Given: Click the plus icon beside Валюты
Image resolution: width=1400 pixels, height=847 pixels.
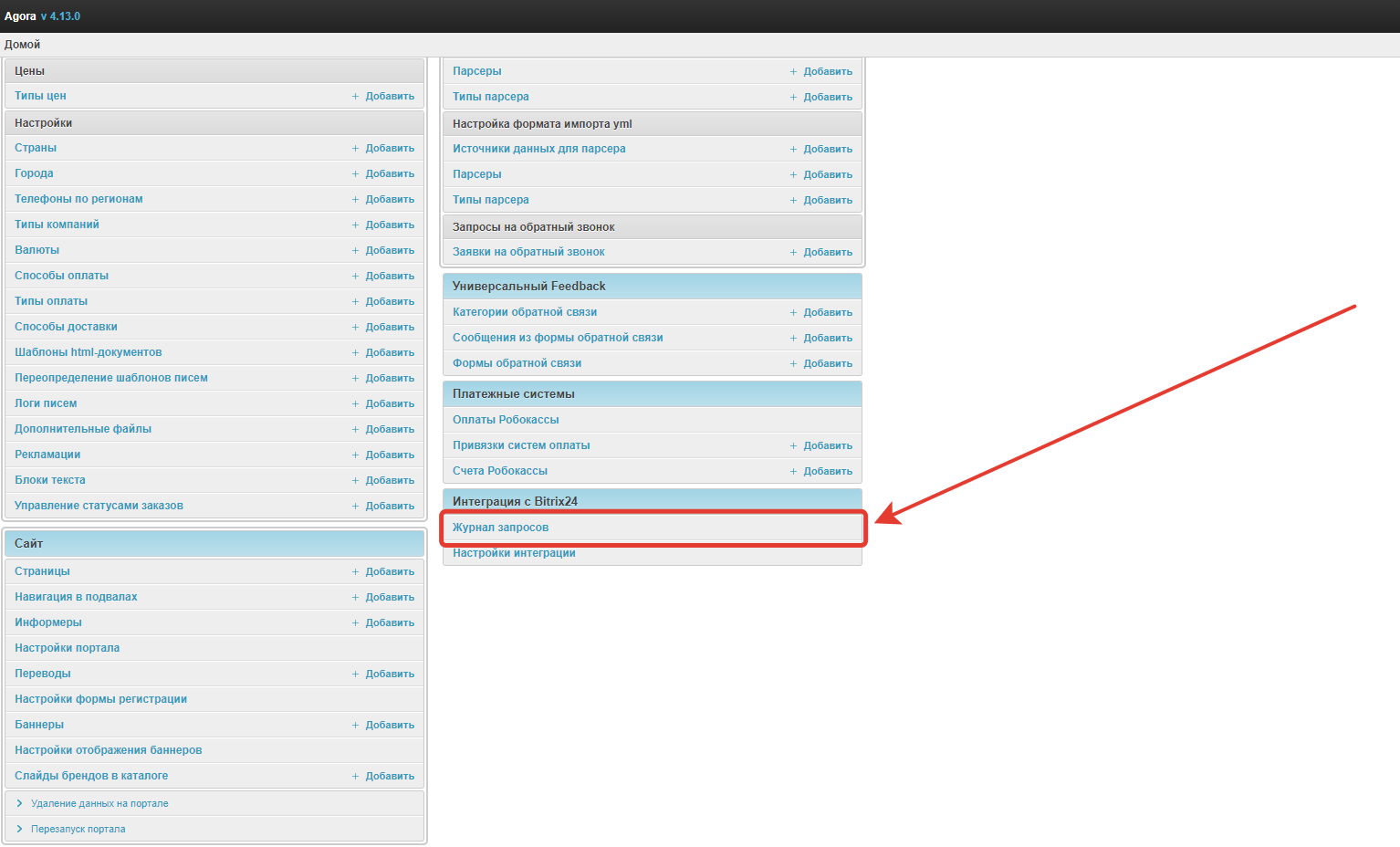Looking at the screenshot, I should click(x=355, y=250).
